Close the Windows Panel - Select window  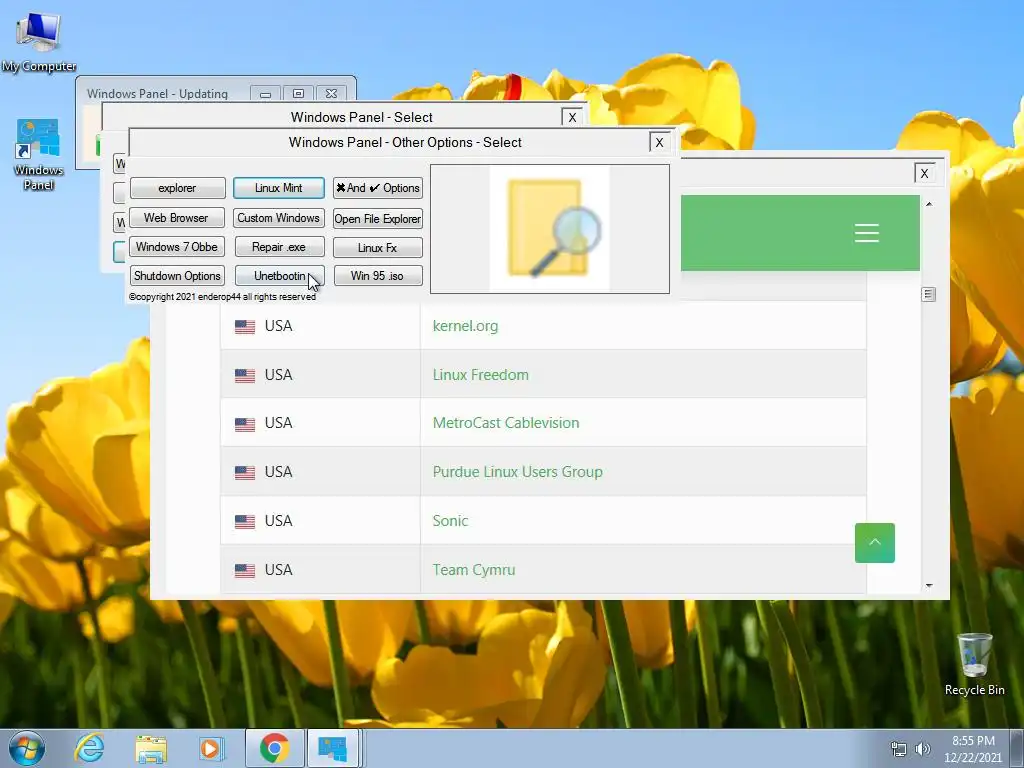[x=572, y=118]
